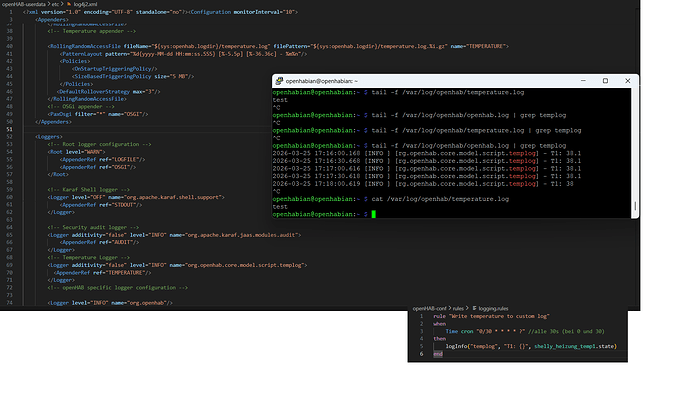Click the logInfo("templog") line in logging.rules

tap(531, 346)
